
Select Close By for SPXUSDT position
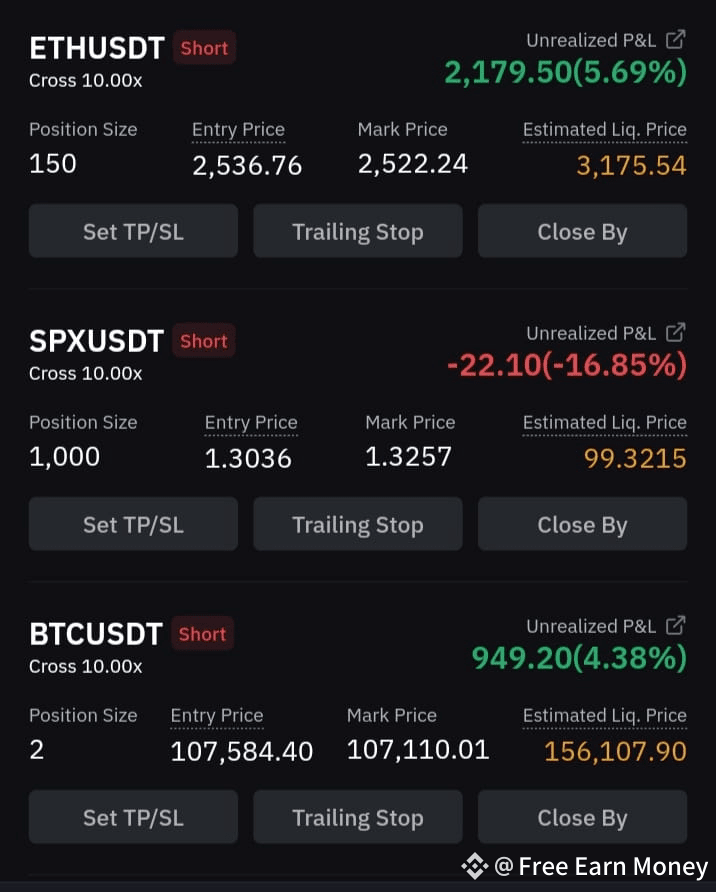pyautogui.click(x=582, y=524)
